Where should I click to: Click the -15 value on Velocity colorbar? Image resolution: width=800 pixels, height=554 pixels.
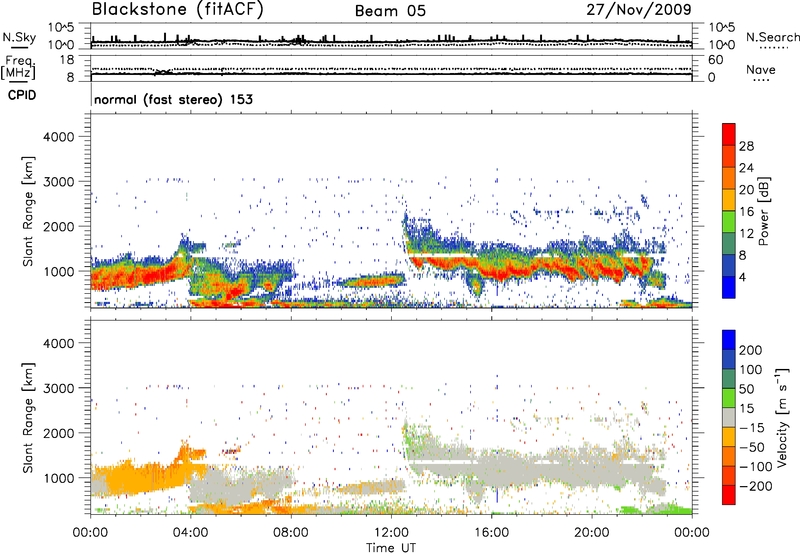752,428
